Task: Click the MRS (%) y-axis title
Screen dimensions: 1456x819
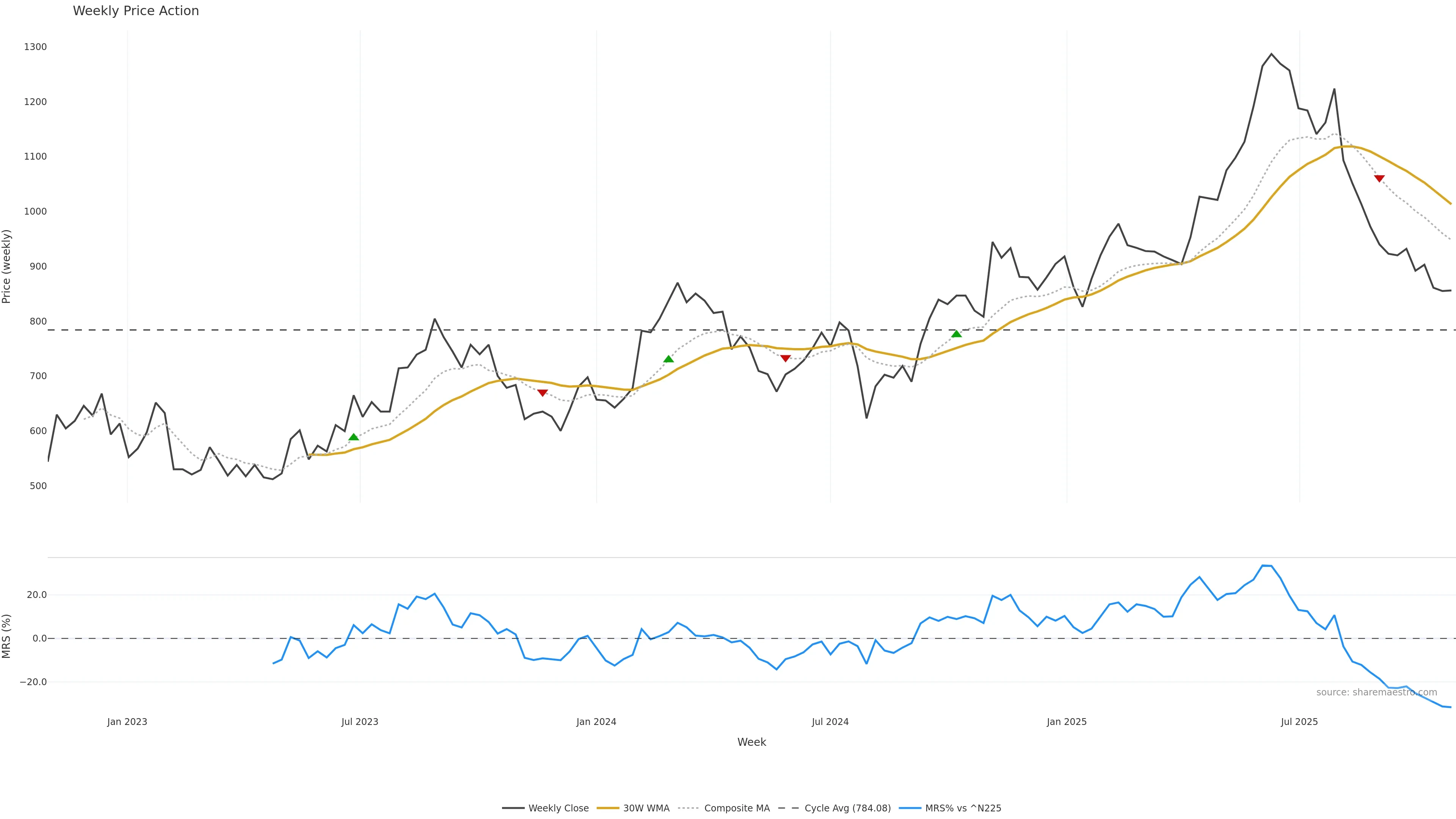Action: (7, 636)
